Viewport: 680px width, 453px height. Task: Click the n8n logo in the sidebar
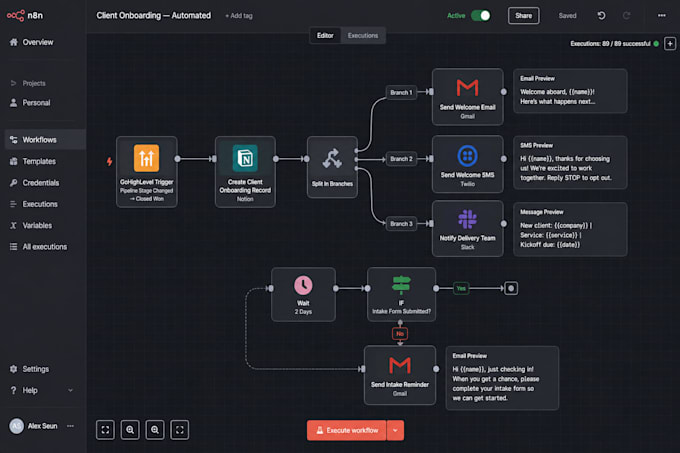point(25,16)
